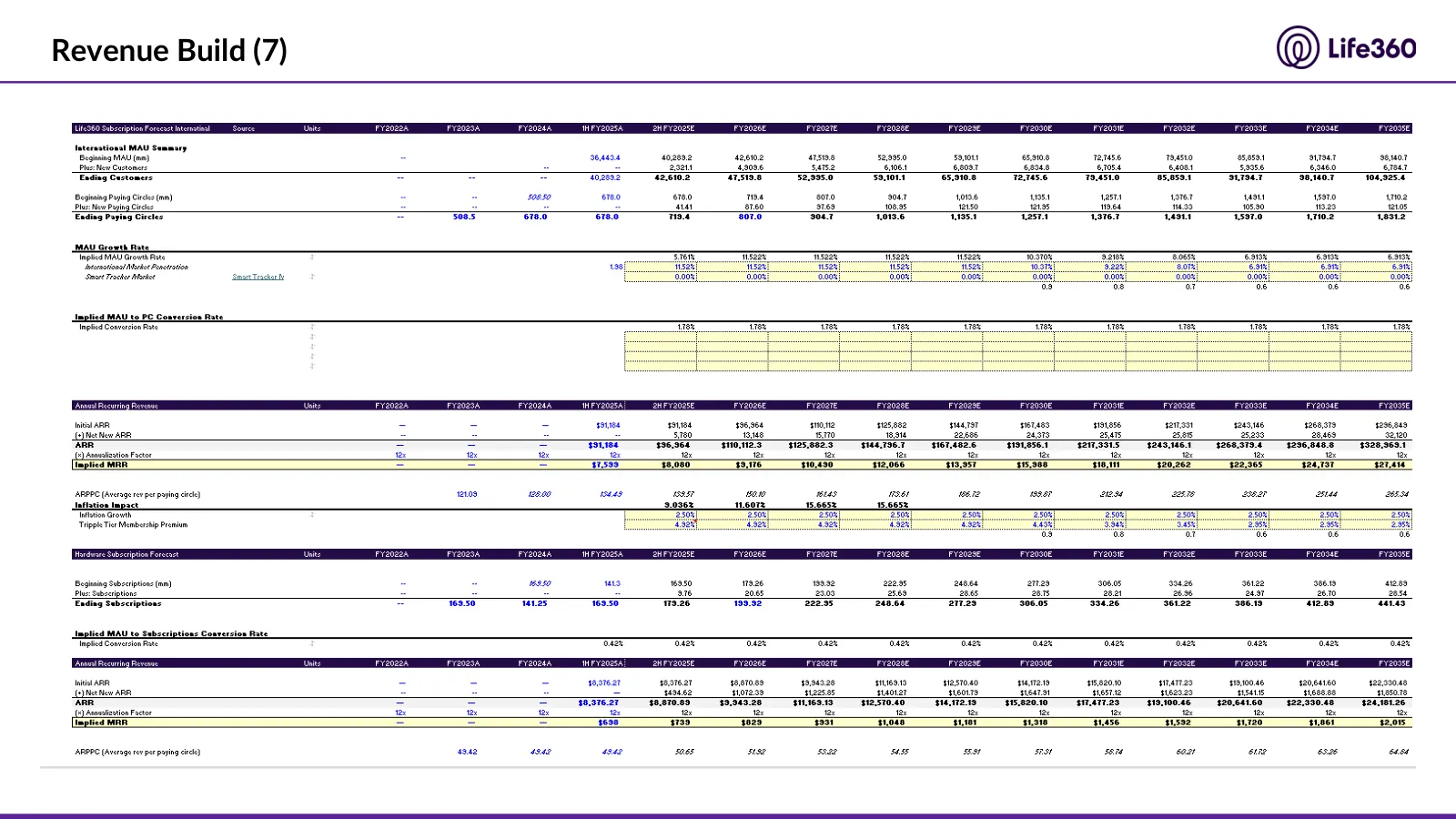Select the ending paying circles value 1,831.2
Screen dimensions: 1456x819
pyautogui.click(x=1394, y=217)
